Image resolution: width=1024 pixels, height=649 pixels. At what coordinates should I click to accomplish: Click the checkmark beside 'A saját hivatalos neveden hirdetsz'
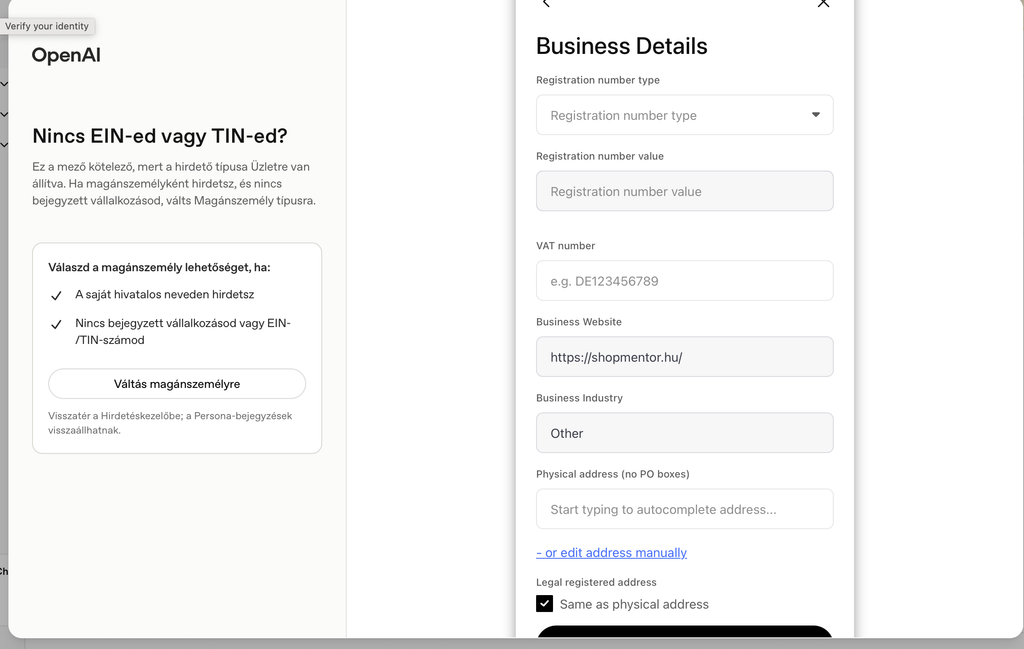[x=56, y=296]
